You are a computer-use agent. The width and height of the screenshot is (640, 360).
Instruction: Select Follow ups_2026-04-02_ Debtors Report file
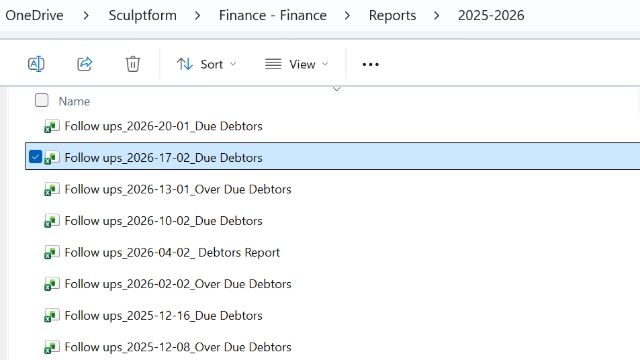coord(172,253)
